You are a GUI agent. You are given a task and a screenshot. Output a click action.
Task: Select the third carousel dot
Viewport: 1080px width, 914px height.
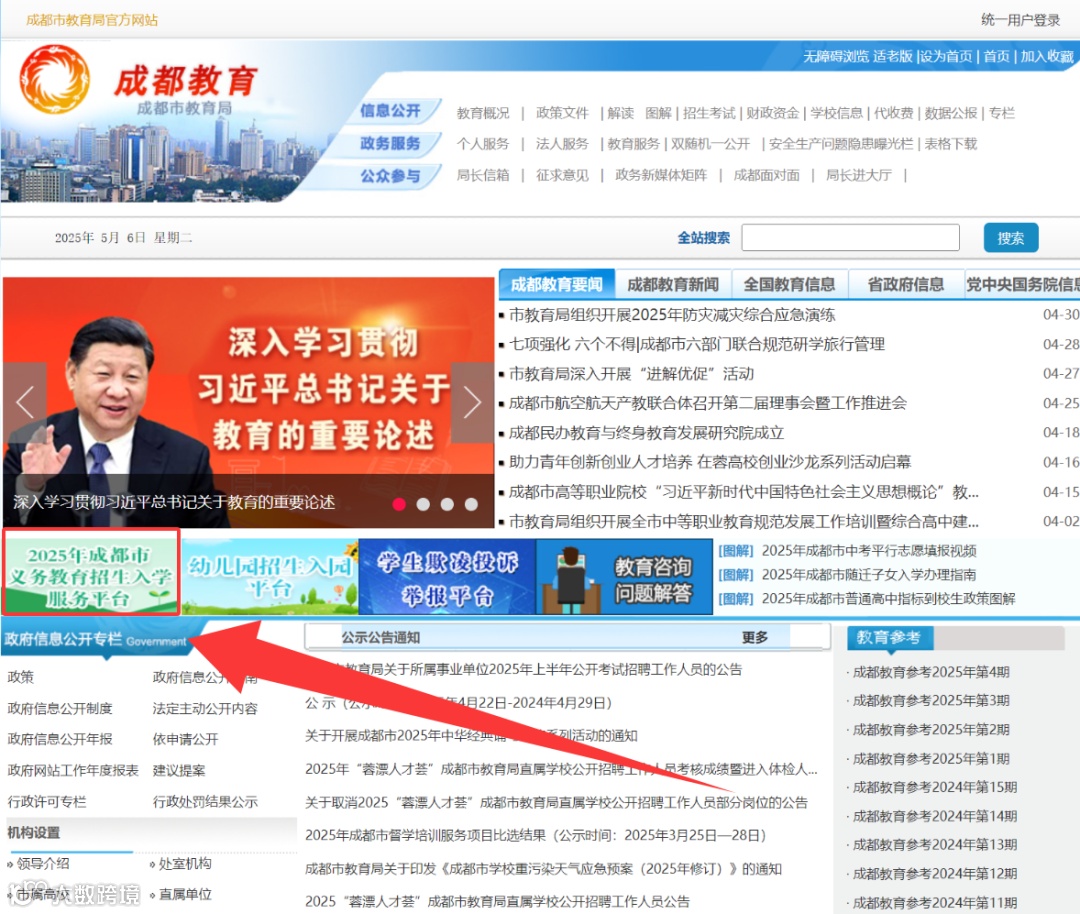tap(447, 504)
